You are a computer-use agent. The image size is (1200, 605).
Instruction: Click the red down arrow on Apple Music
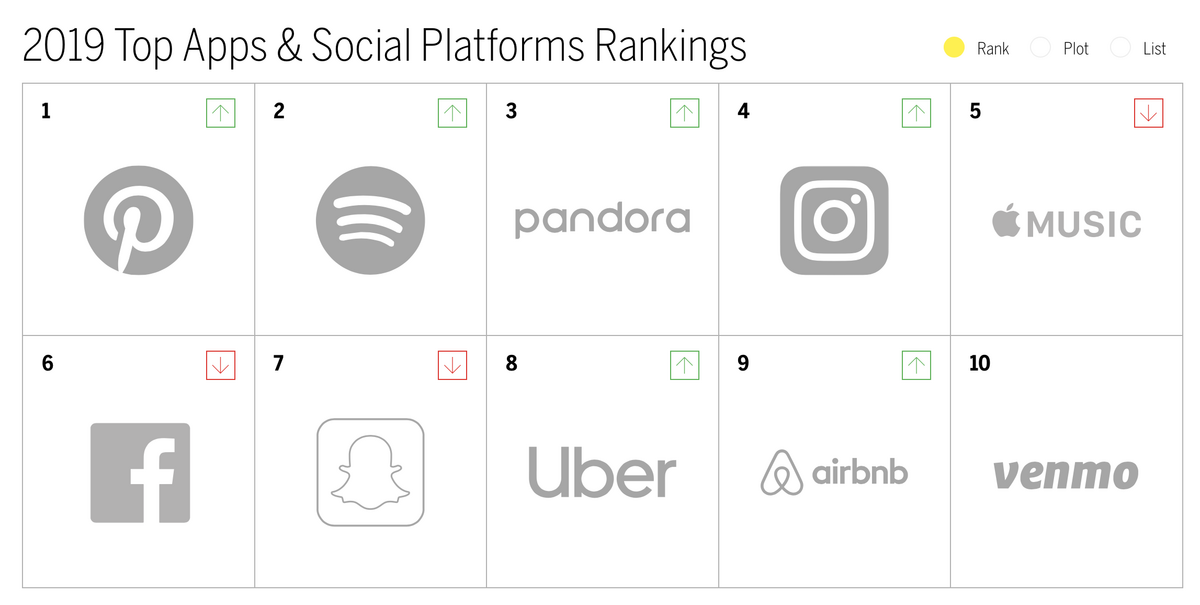coord(1149,113)
